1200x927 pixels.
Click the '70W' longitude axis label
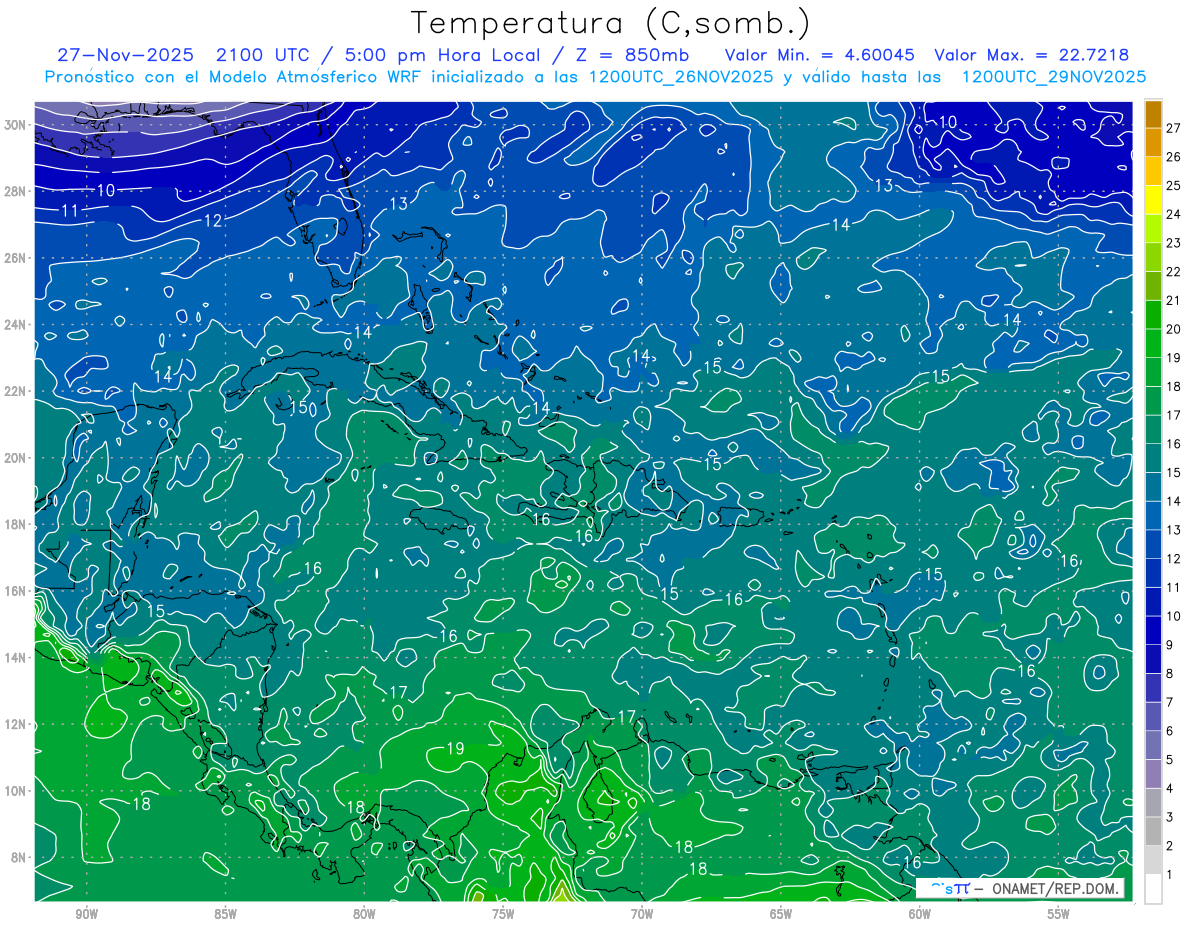[642, 914]
